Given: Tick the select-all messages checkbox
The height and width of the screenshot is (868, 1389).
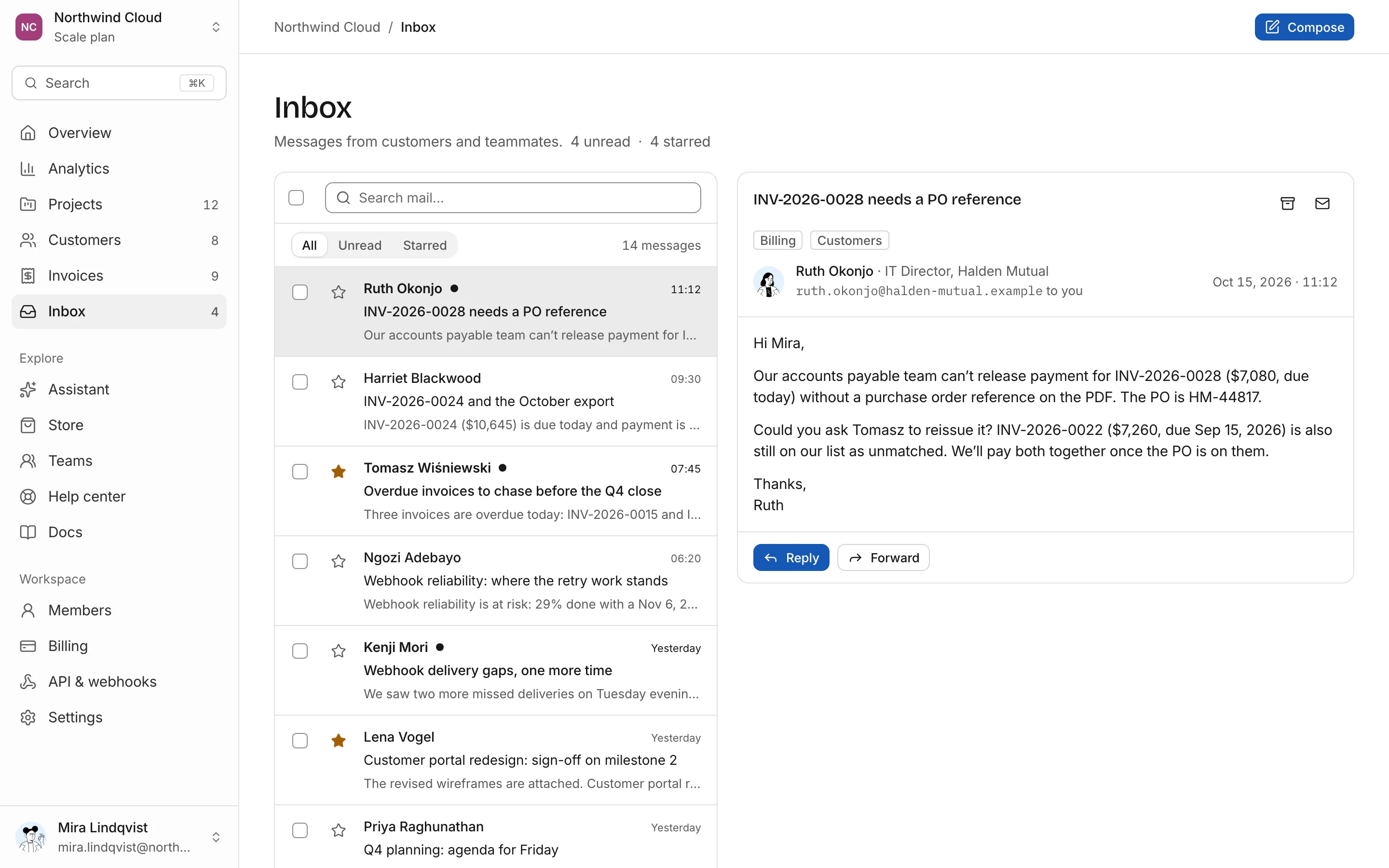Looking at the screenshot, I should tap(296, 198).
